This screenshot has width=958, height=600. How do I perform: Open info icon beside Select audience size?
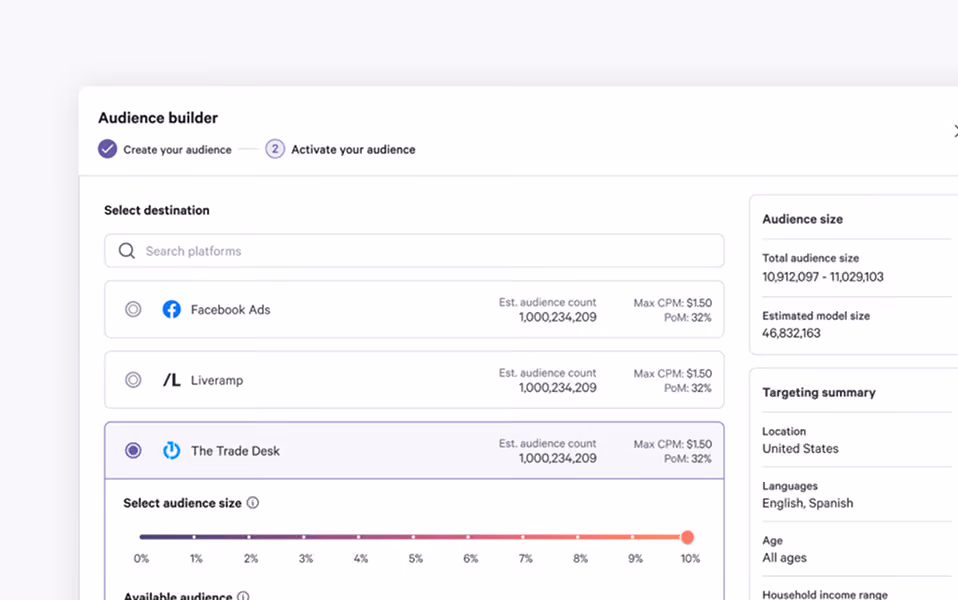click(253, 502)
